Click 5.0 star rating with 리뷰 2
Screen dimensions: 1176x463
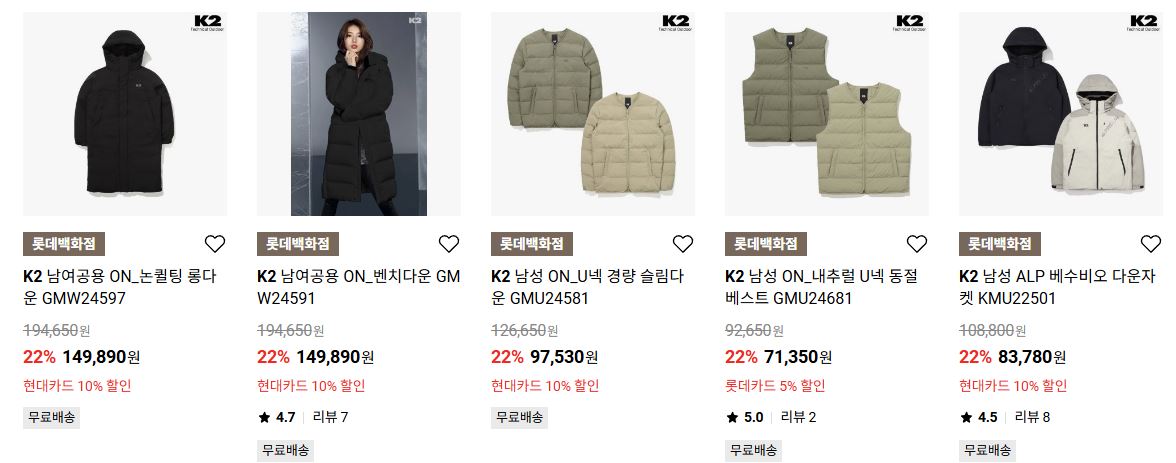click(x=771, y=417)
